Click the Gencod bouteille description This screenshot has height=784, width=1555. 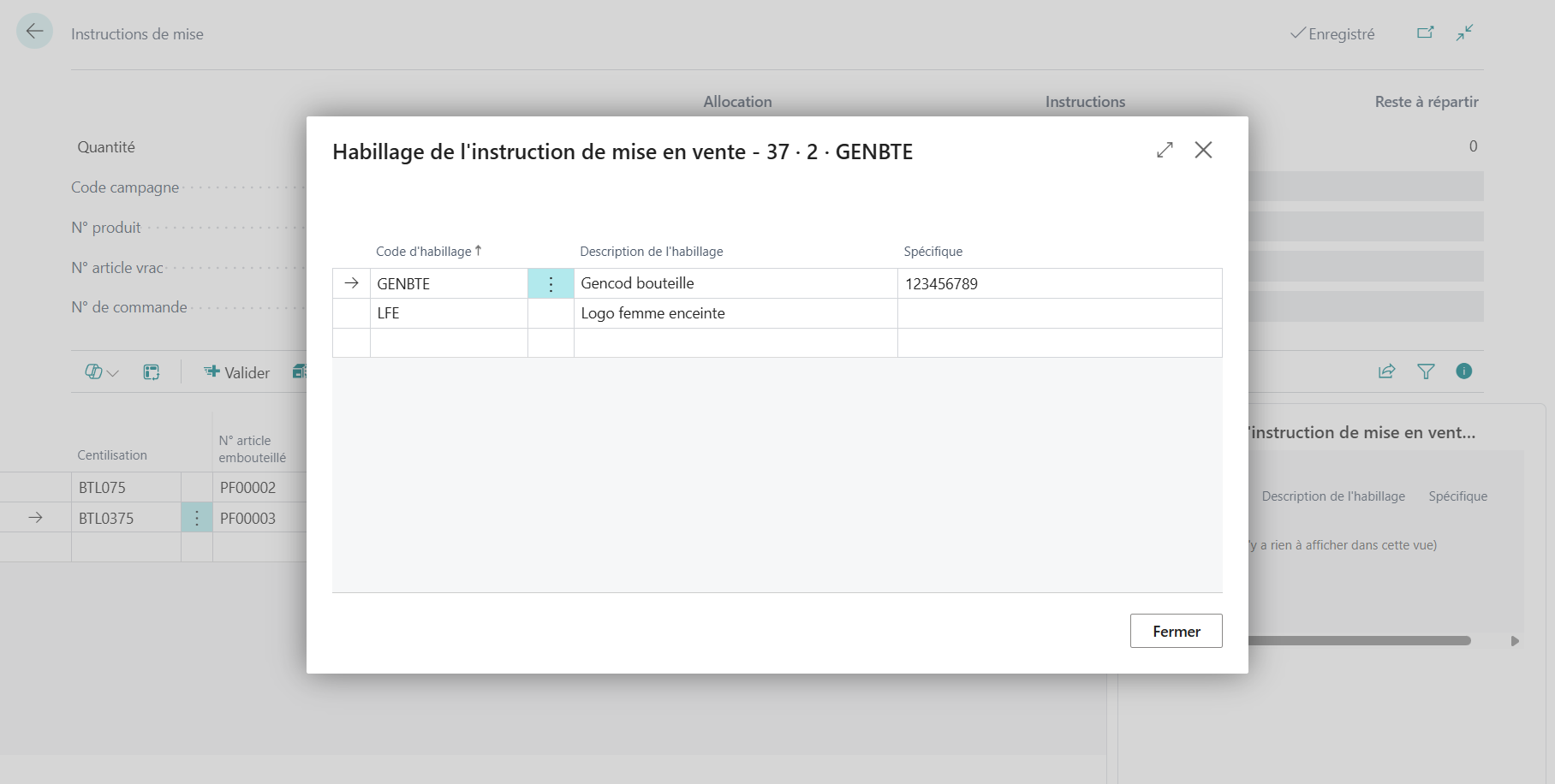click(x=736, y=283)
